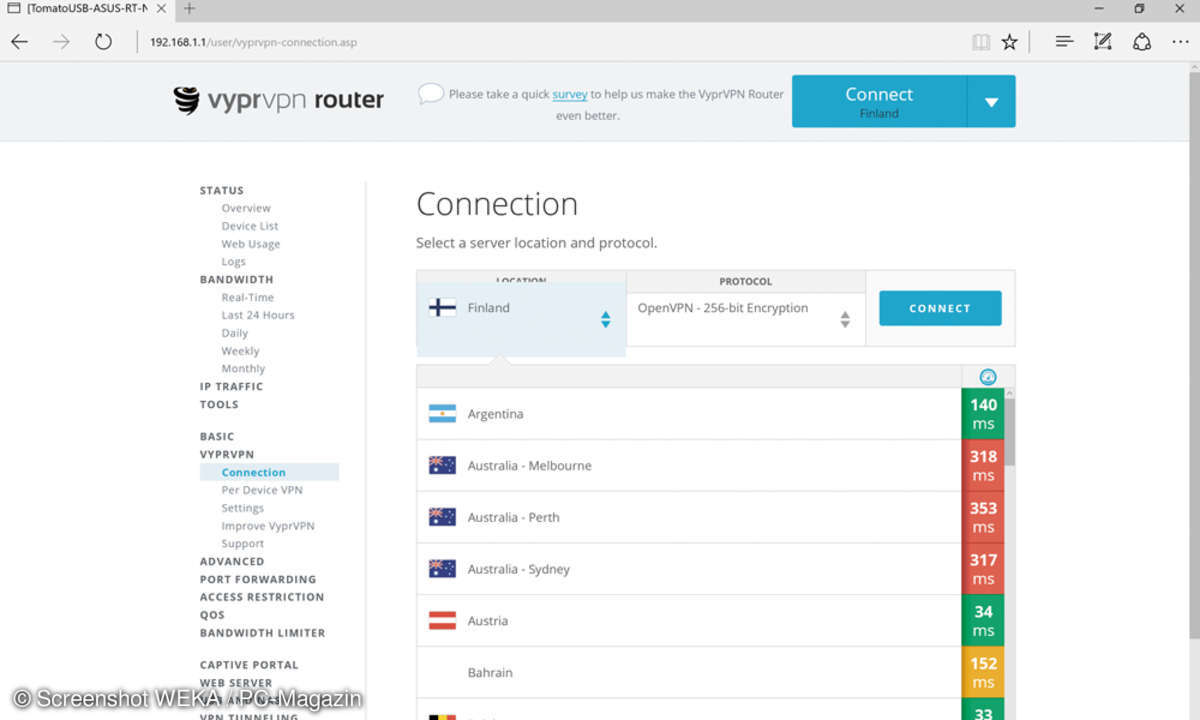Click the speech bubble survey icon
This screenshot has height=720, width=1200.
(430, 94)
